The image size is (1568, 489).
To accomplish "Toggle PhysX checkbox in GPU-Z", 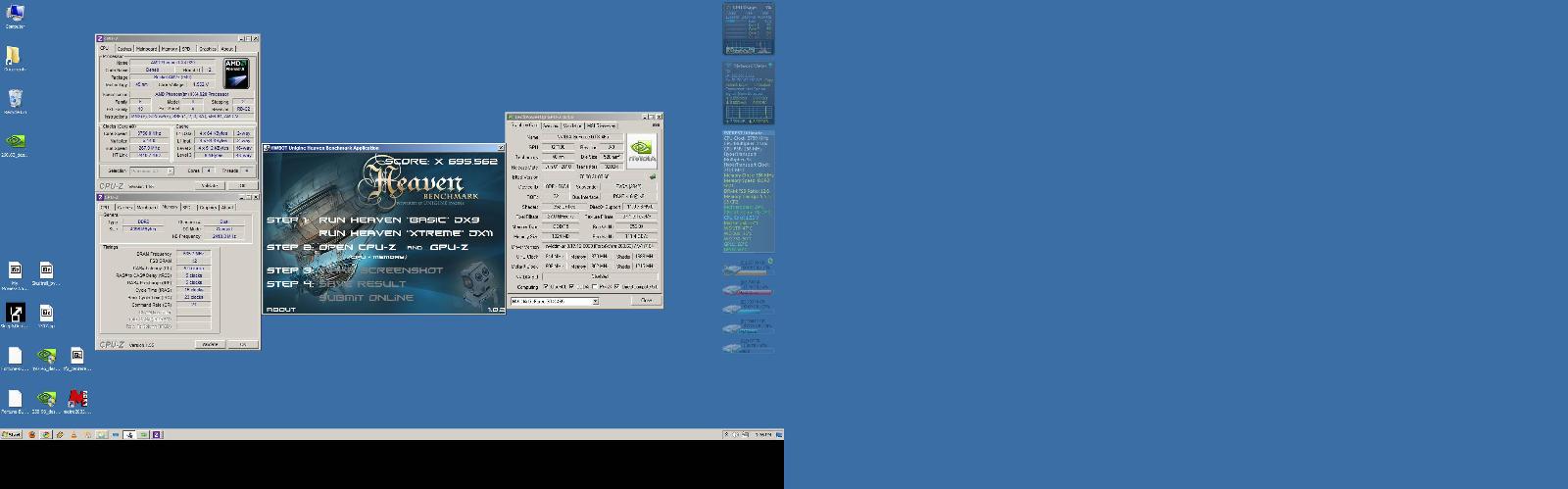I will click(x=594, y=286).
